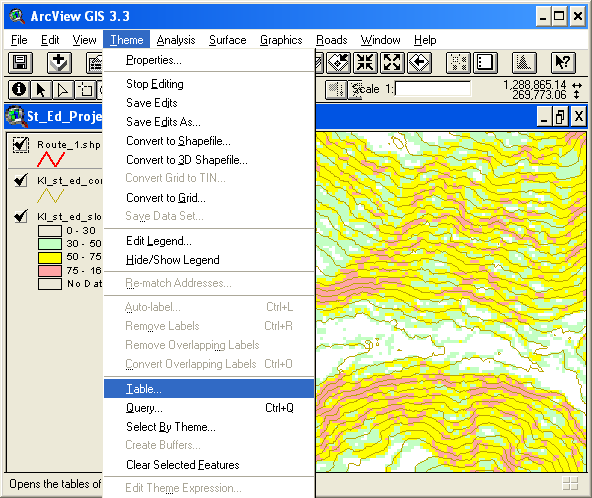
Task: Close the St_Ed_Proje view window
Action: click(578, 116)
